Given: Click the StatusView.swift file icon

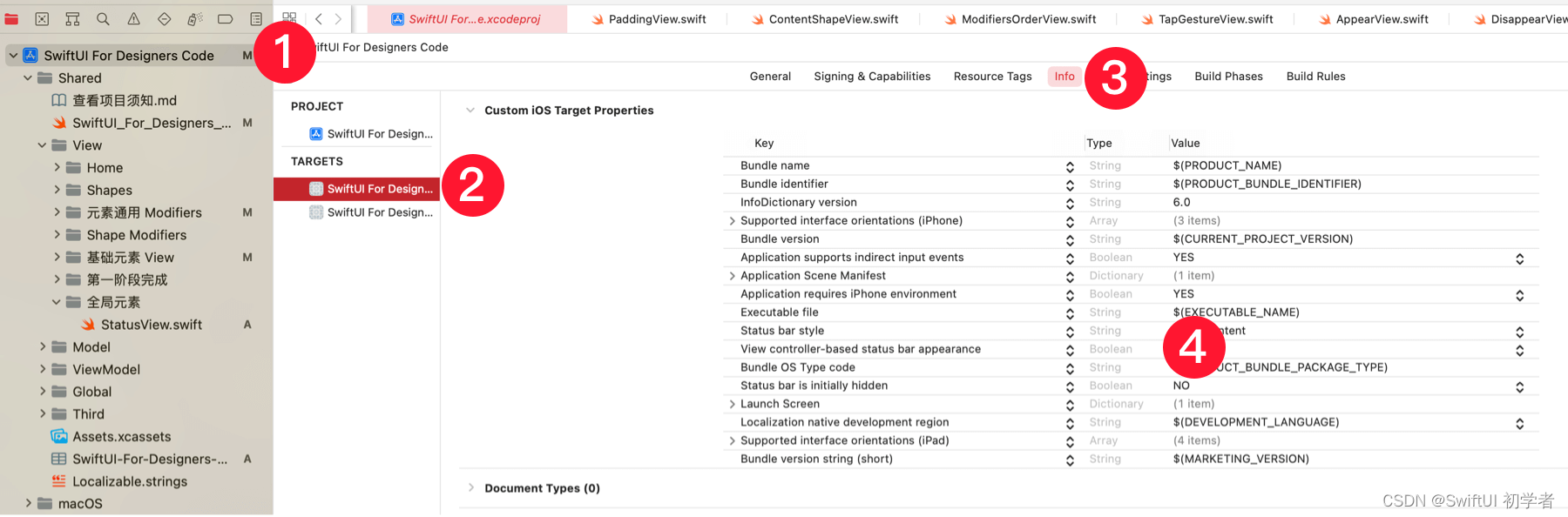Looking at the screenshot, I should [88, 325].
